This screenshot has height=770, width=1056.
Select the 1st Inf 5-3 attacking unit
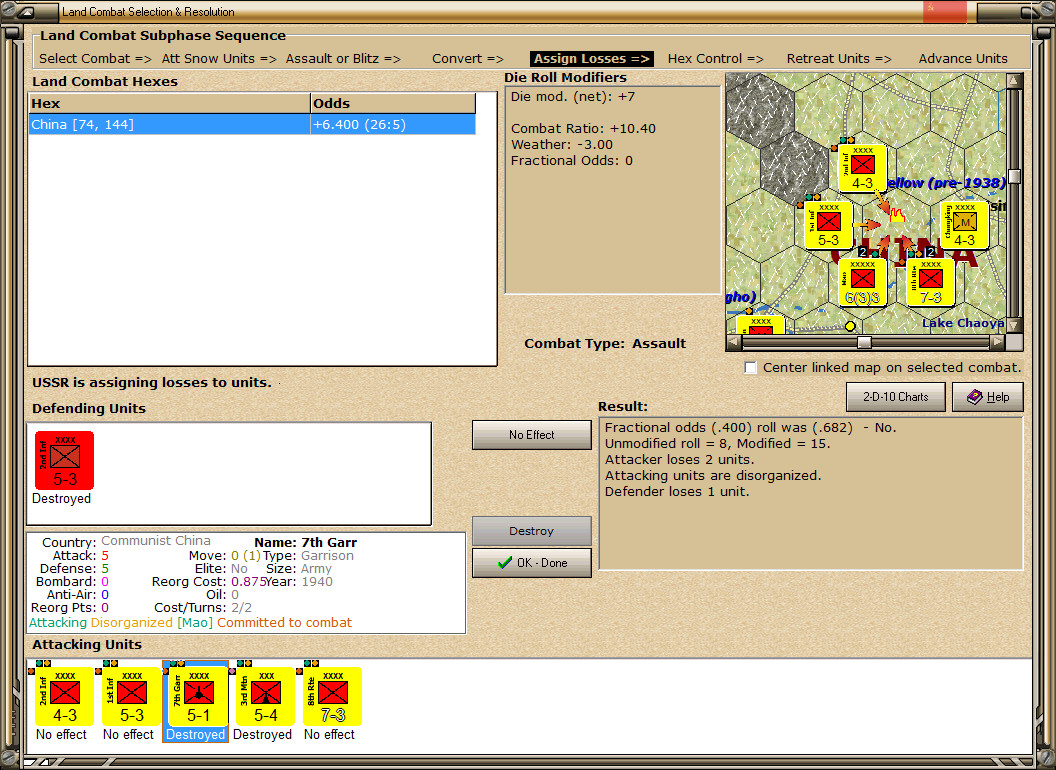click(x=132, y=696)
